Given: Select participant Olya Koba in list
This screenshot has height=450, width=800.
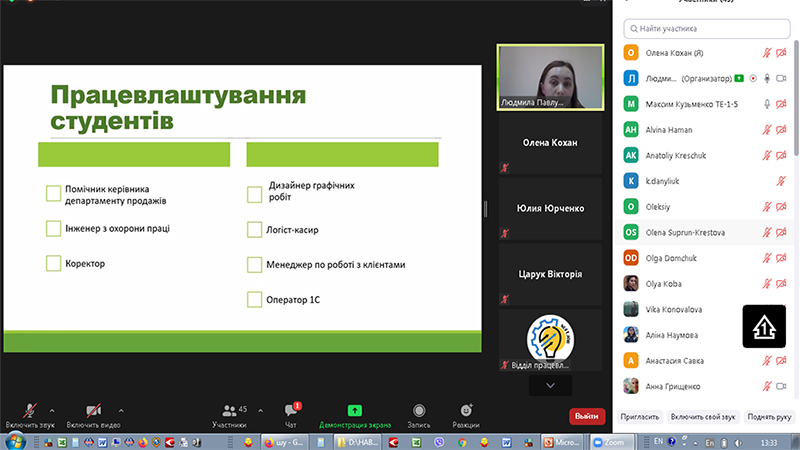Looking at the screenshot, I should [704, 284].
